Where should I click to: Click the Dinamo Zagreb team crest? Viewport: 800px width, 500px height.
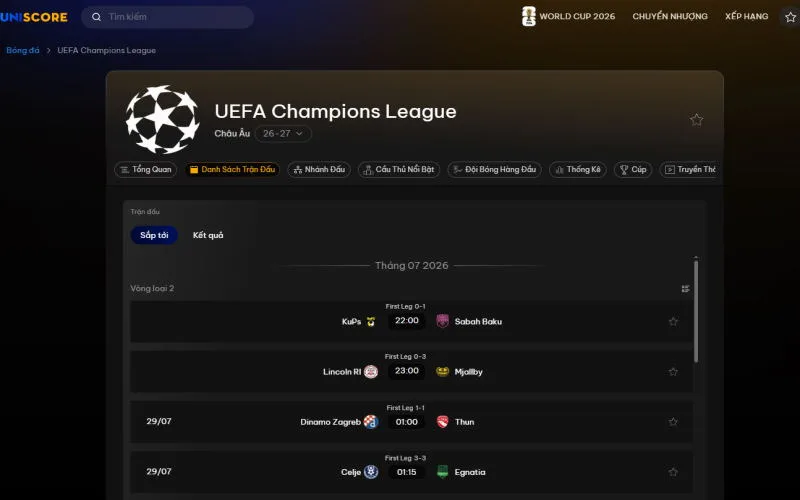371,422
